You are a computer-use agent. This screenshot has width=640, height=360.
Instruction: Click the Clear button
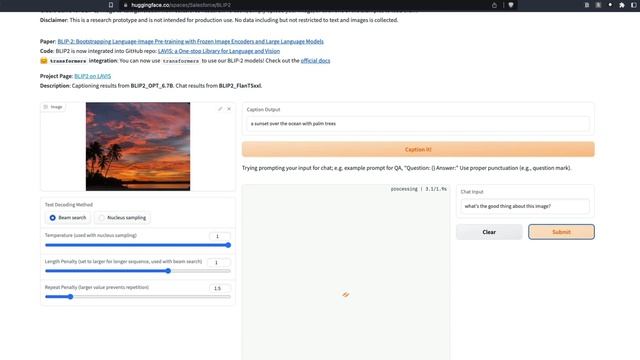(489, 232)
